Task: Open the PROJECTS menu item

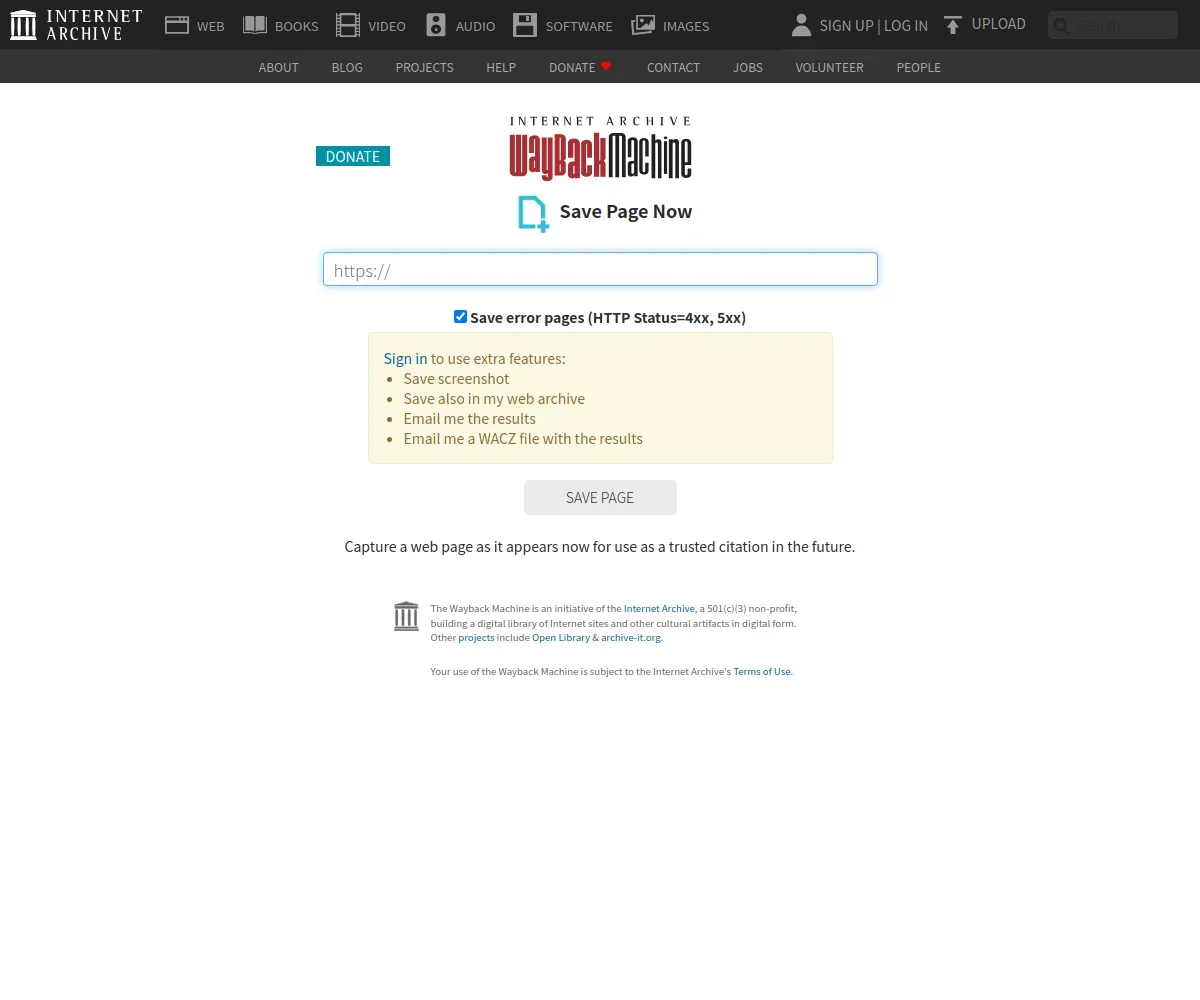Action: click(x=424, y=67)
